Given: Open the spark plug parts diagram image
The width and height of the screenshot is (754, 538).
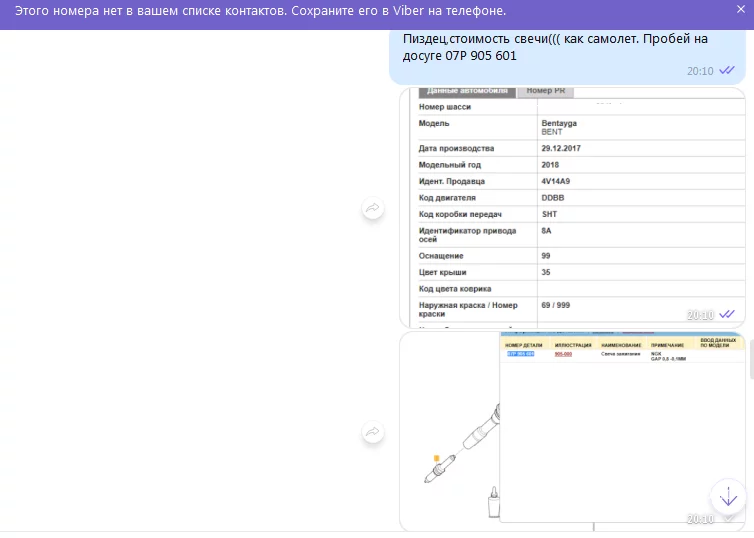Looking at the screenshot, I should 572,431.
